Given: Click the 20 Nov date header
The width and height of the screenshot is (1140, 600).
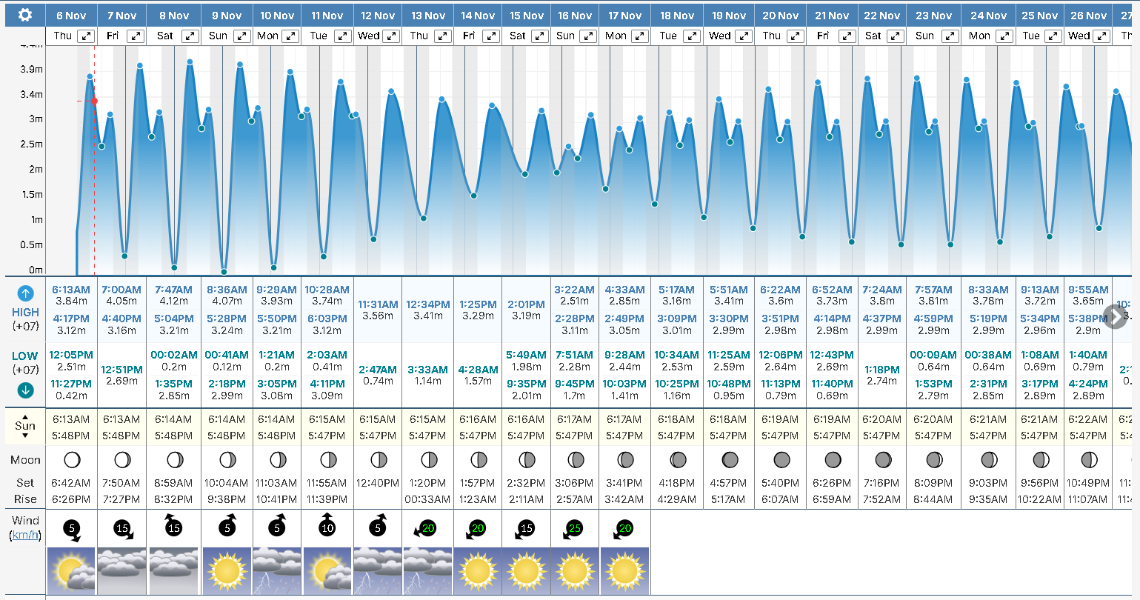Looking at the screenshot, I should tap(780, 15).
